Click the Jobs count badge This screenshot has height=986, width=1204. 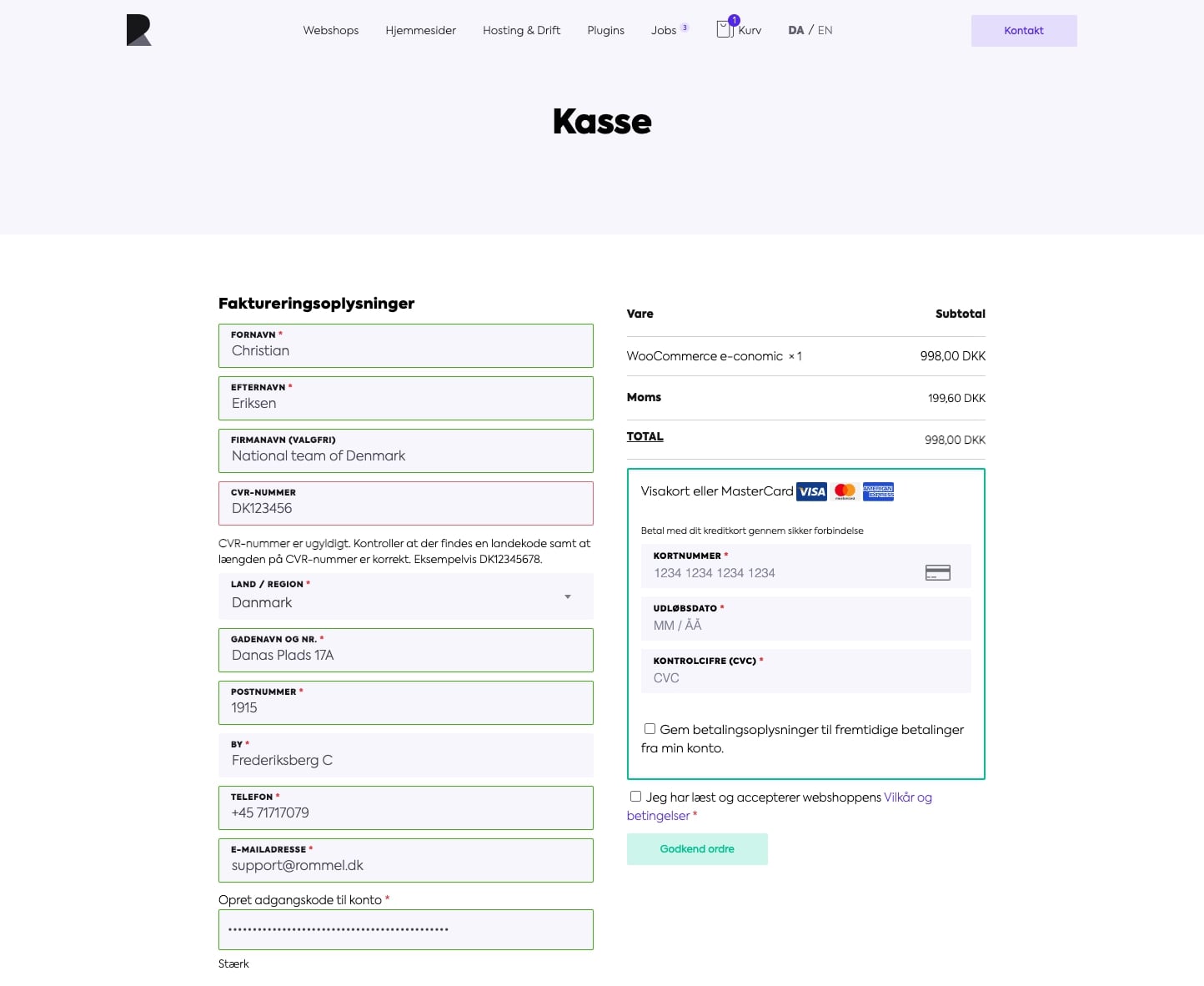685,28
